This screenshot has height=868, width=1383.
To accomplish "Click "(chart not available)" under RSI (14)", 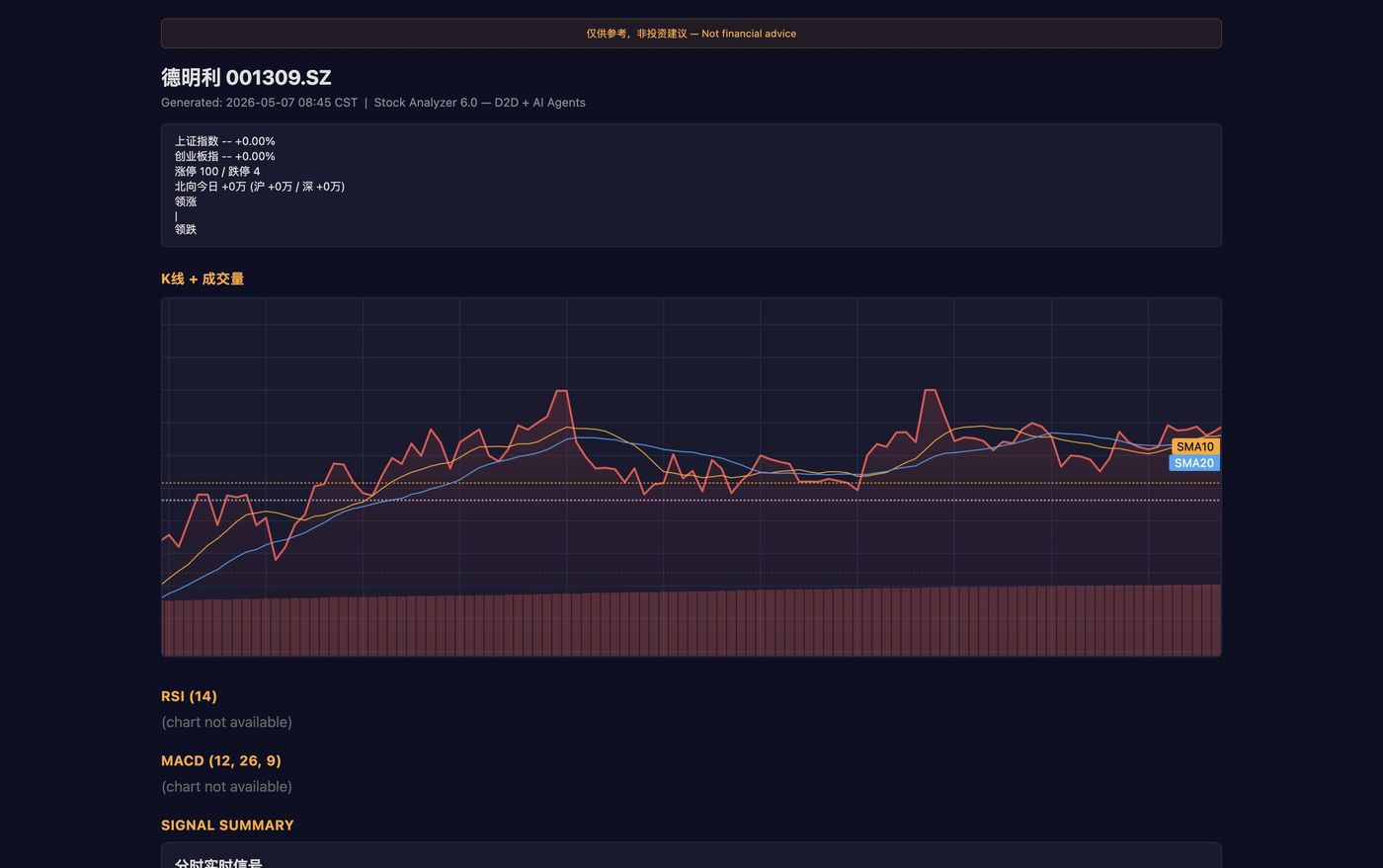I will pos(226,722).
